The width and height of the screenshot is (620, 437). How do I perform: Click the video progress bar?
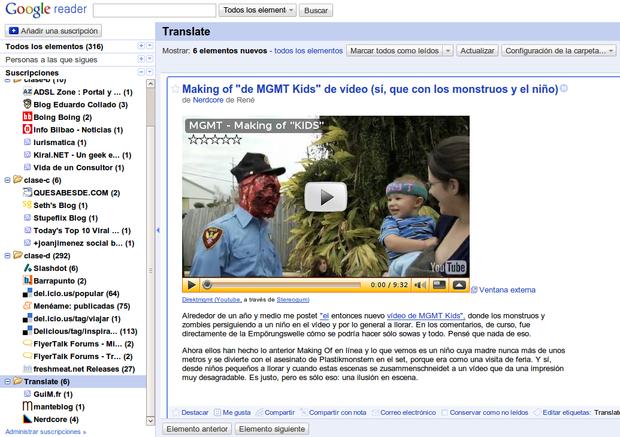[x=284, y=285]
